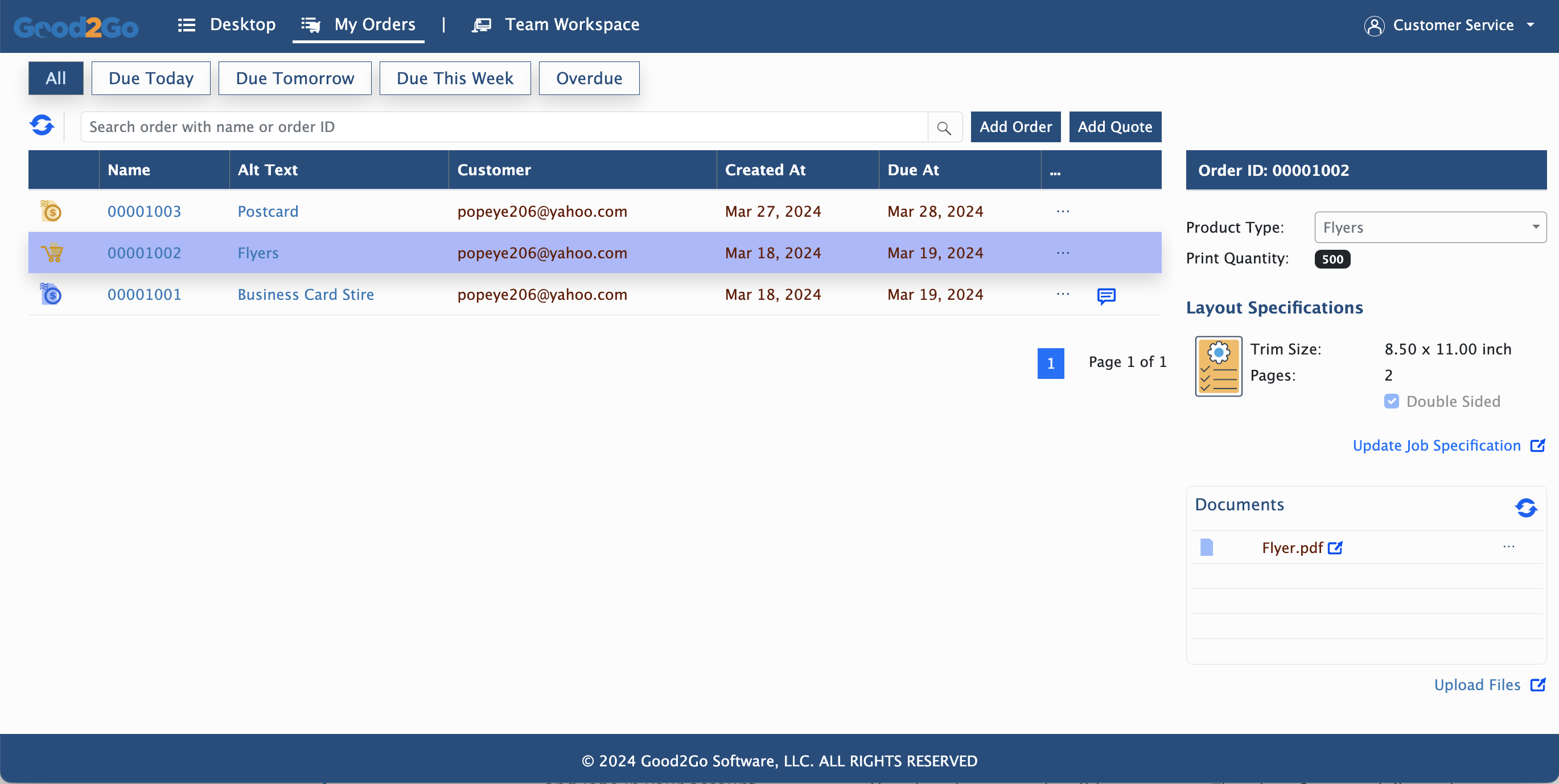
Task: Open the comment icon on order 00001001
Action: tap(1106, 296)
